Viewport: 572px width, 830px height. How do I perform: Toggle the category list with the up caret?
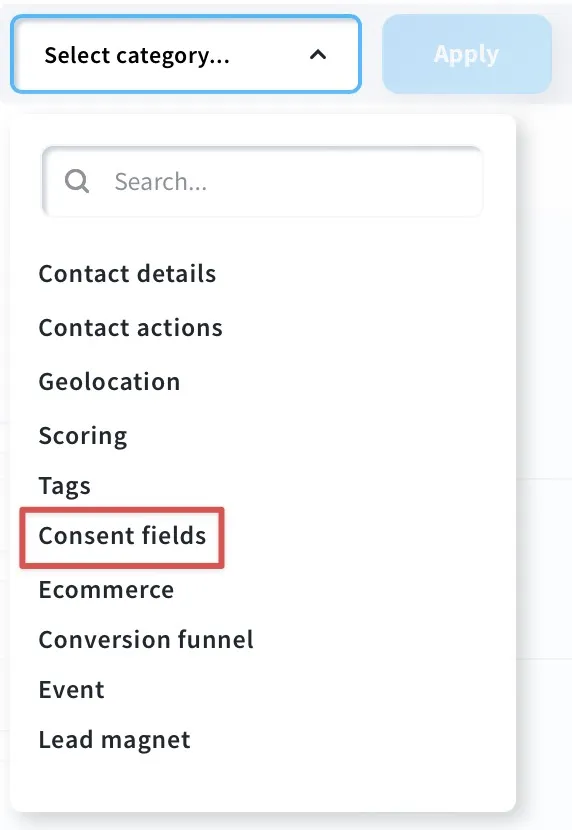[x=317, y=55]
